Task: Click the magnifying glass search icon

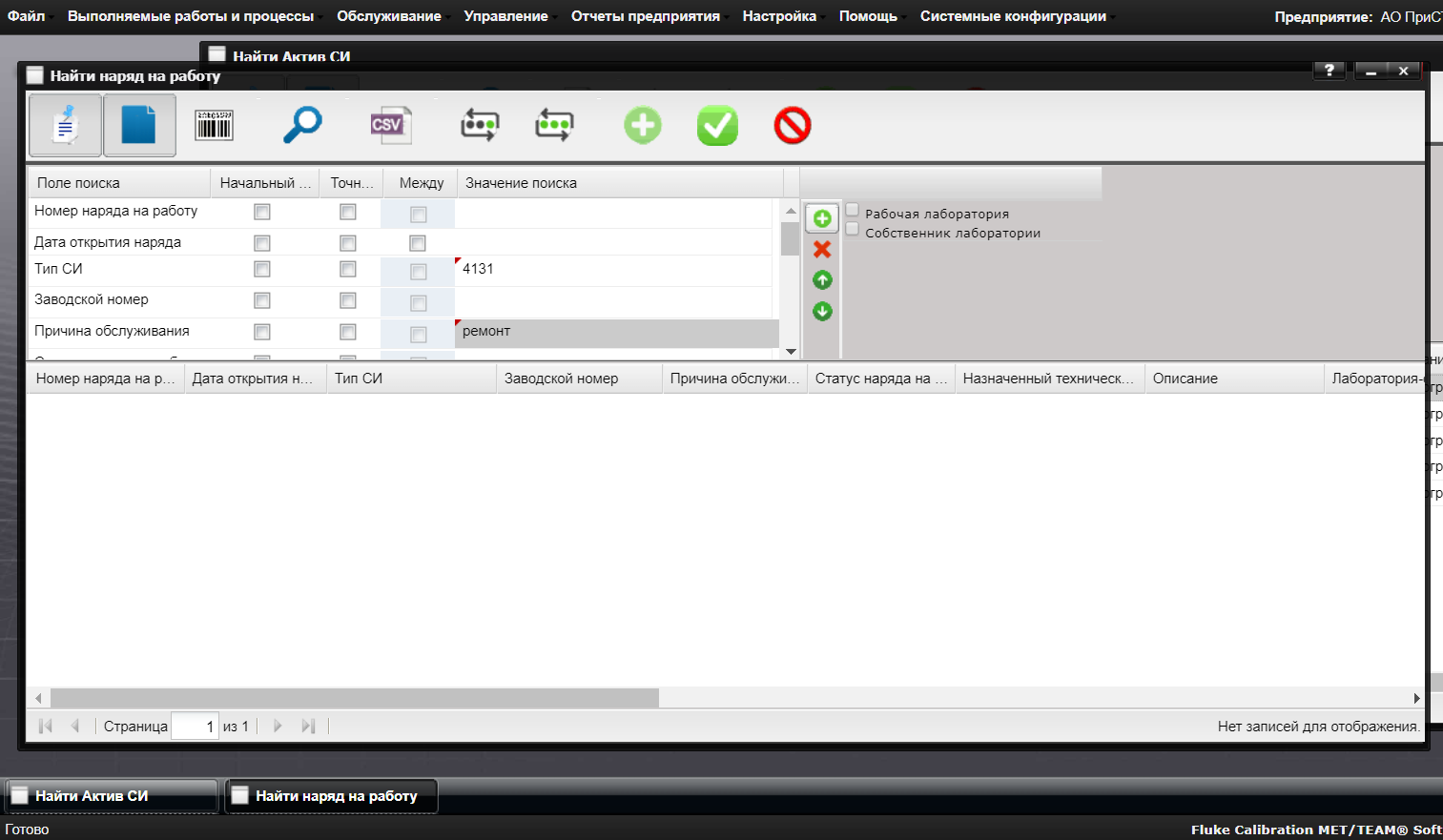Action: coord(302,125)
